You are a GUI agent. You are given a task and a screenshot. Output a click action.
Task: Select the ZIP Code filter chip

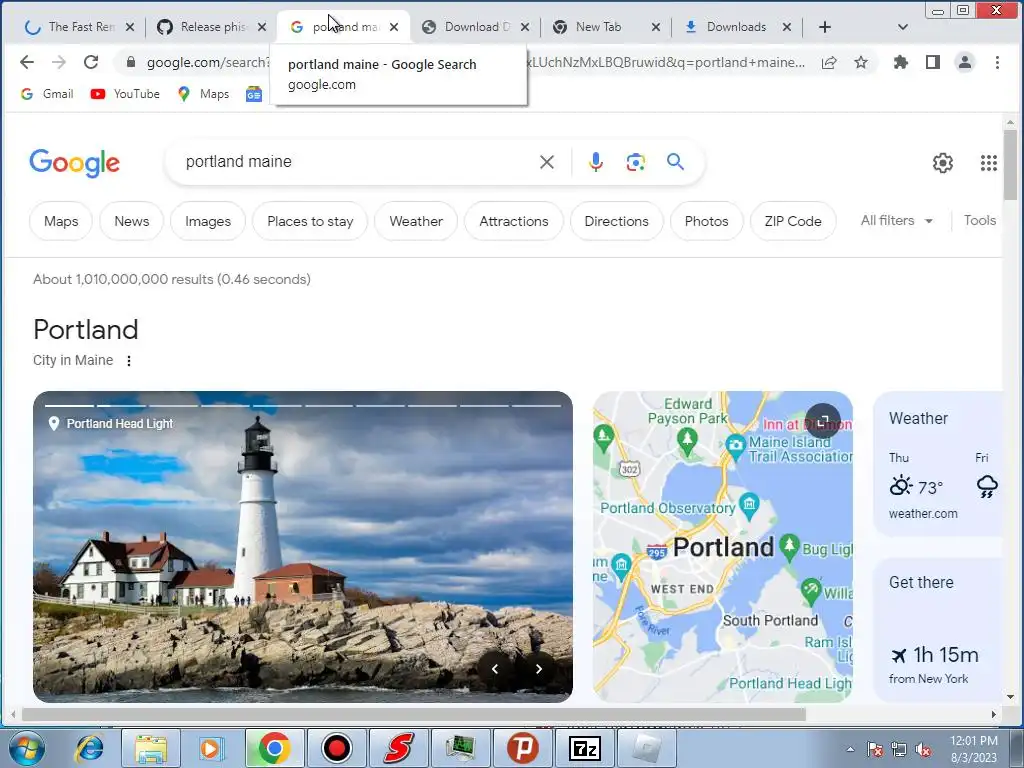point(793,221)
